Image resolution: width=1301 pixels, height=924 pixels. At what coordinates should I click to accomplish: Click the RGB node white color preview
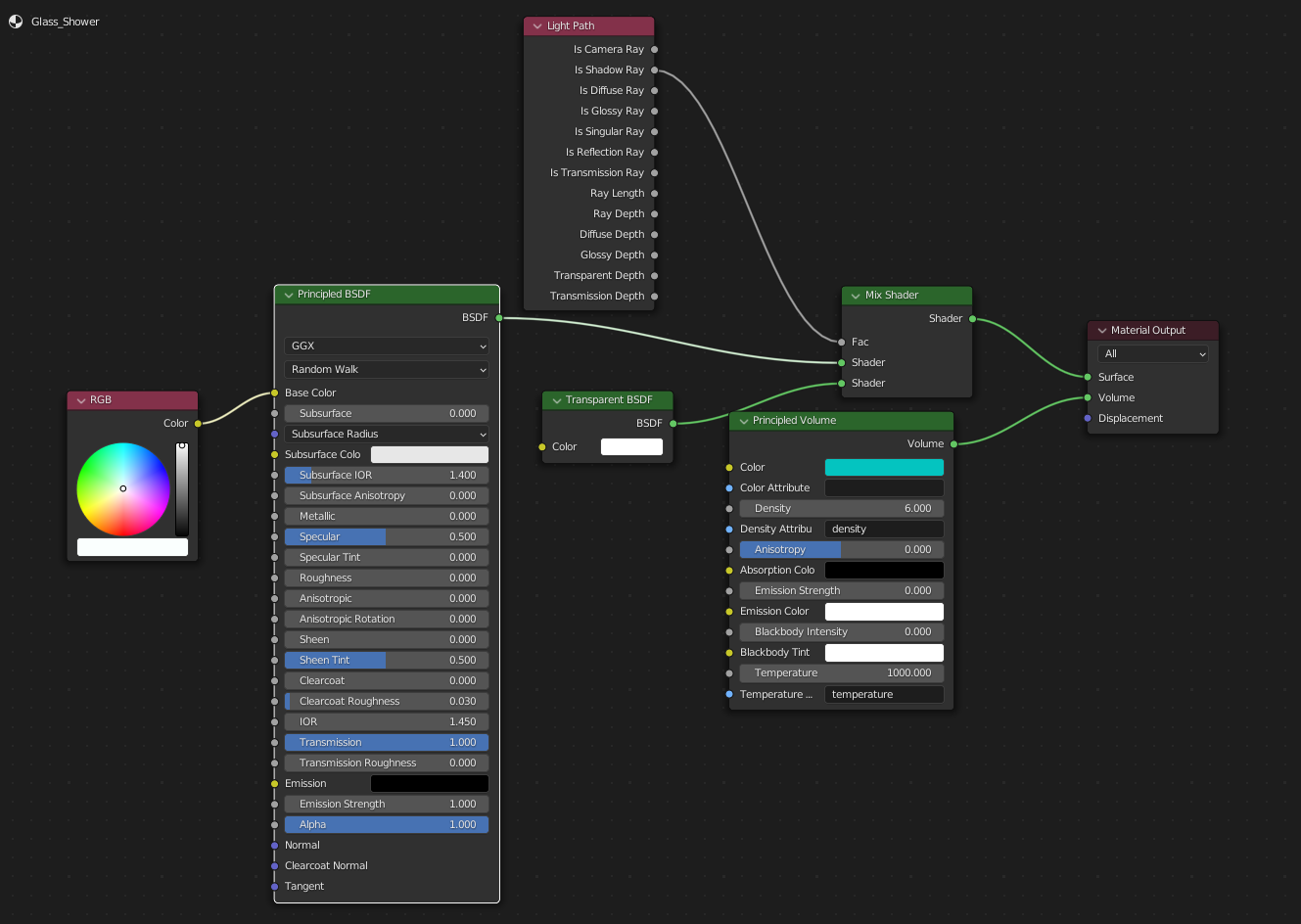pyautogui.click(x=132, y=547)
